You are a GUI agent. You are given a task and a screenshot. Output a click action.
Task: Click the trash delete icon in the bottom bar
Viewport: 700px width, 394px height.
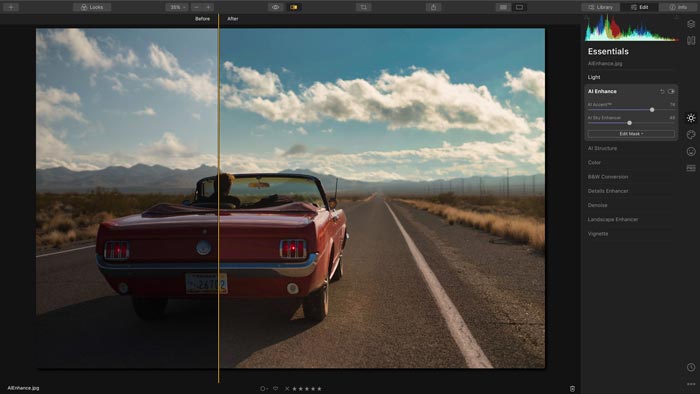tap(572, 389)
